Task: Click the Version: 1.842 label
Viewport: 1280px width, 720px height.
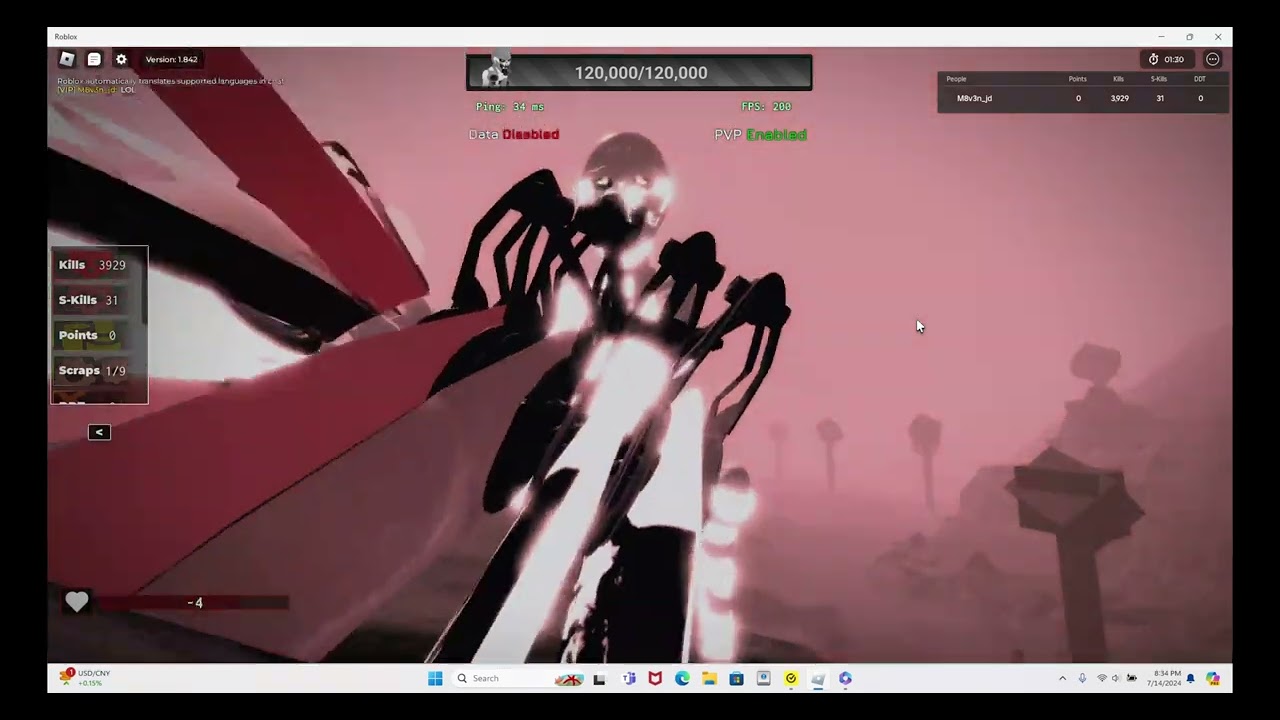Action: pyautogui.click(x=171, y=60)
